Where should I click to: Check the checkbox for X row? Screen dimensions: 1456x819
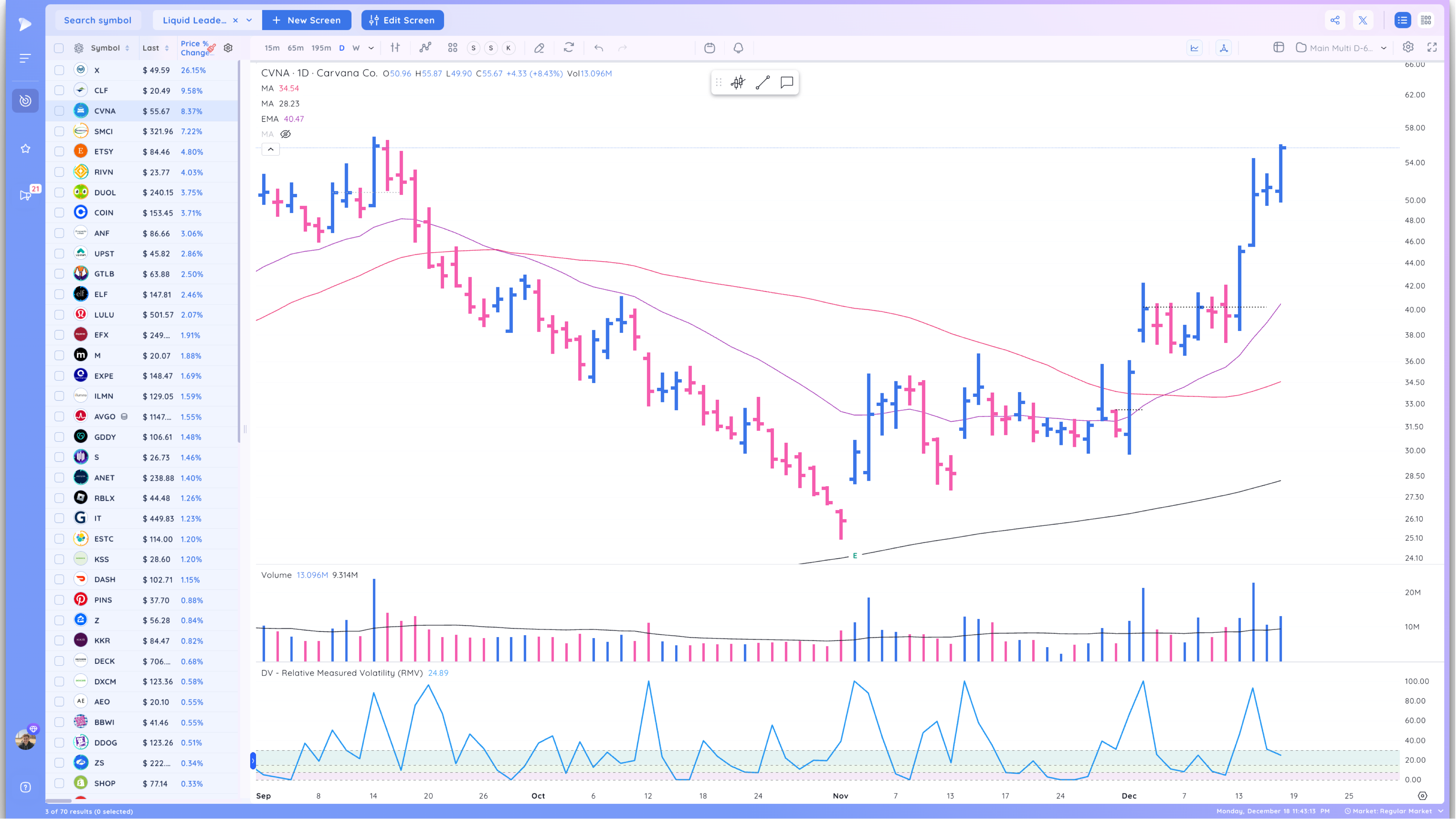pos(59,70)
